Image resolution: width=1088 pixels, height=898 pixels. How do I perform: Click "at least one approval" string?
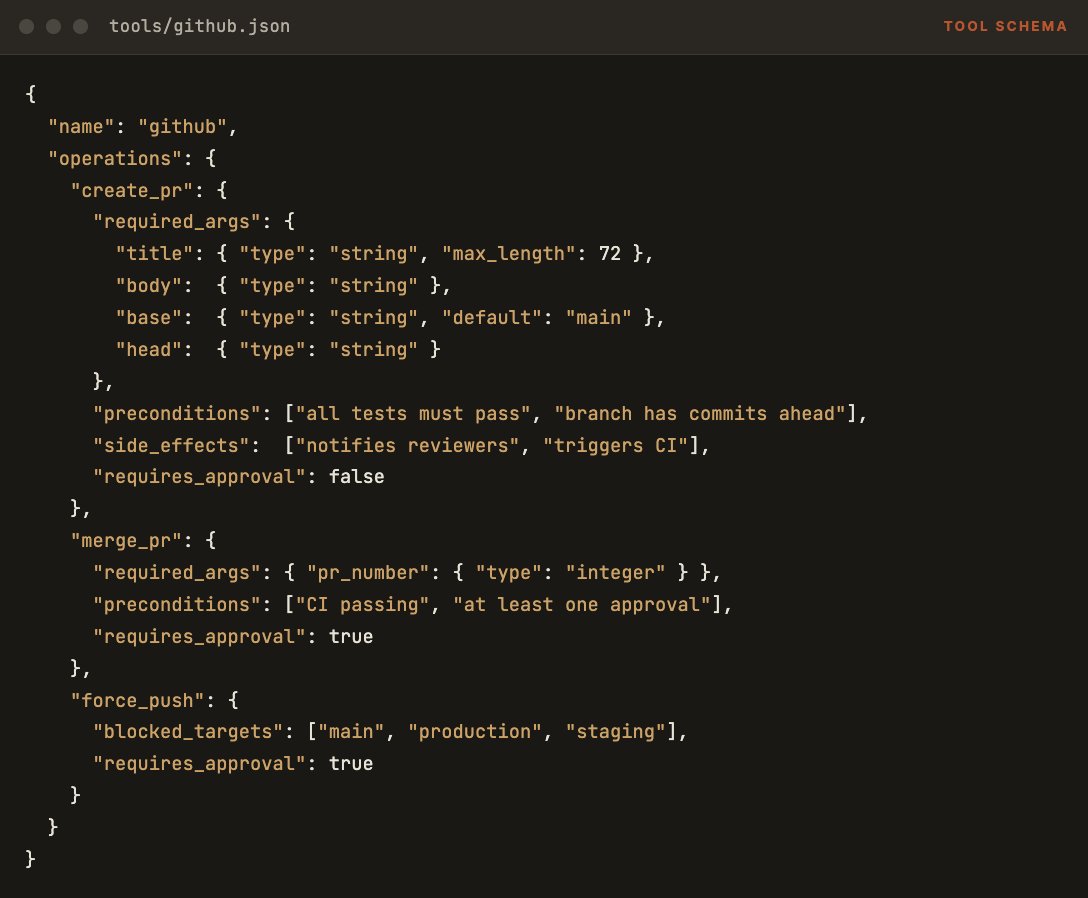(x=582, y=604)
